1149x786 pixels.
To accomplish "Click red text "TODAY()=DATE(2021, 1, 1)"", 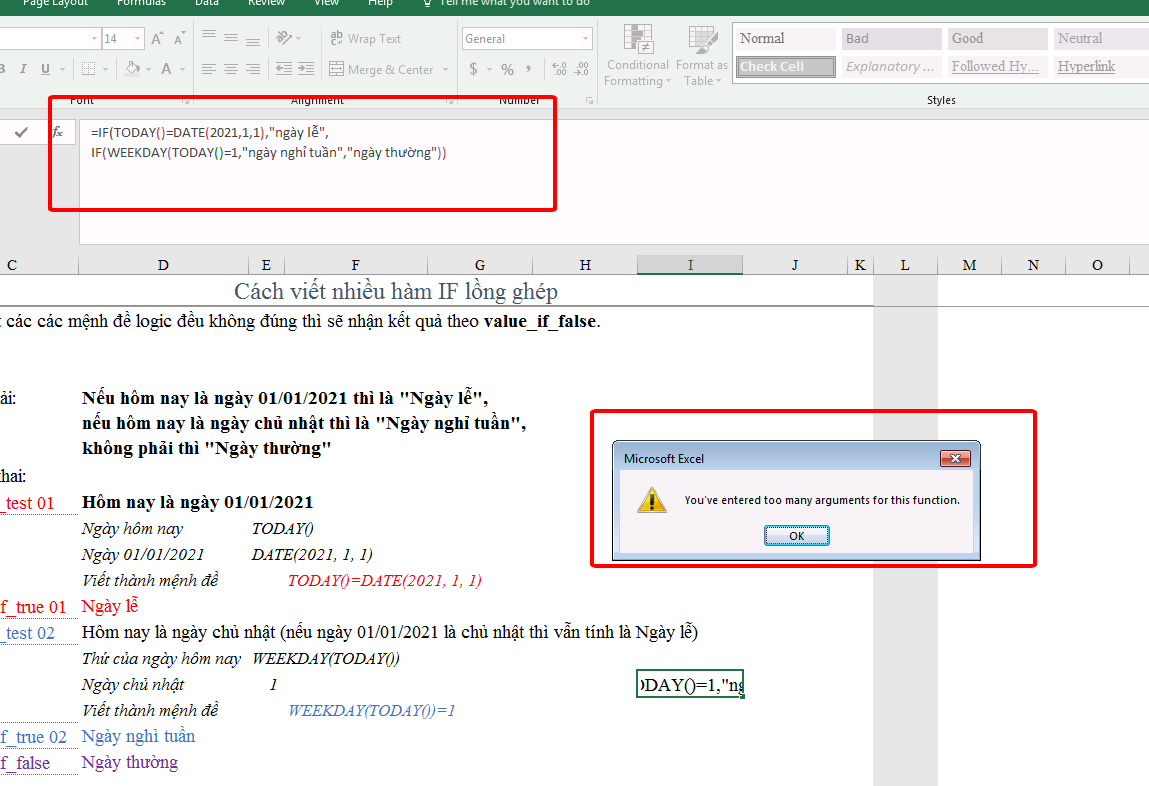I will pos(385,581).
